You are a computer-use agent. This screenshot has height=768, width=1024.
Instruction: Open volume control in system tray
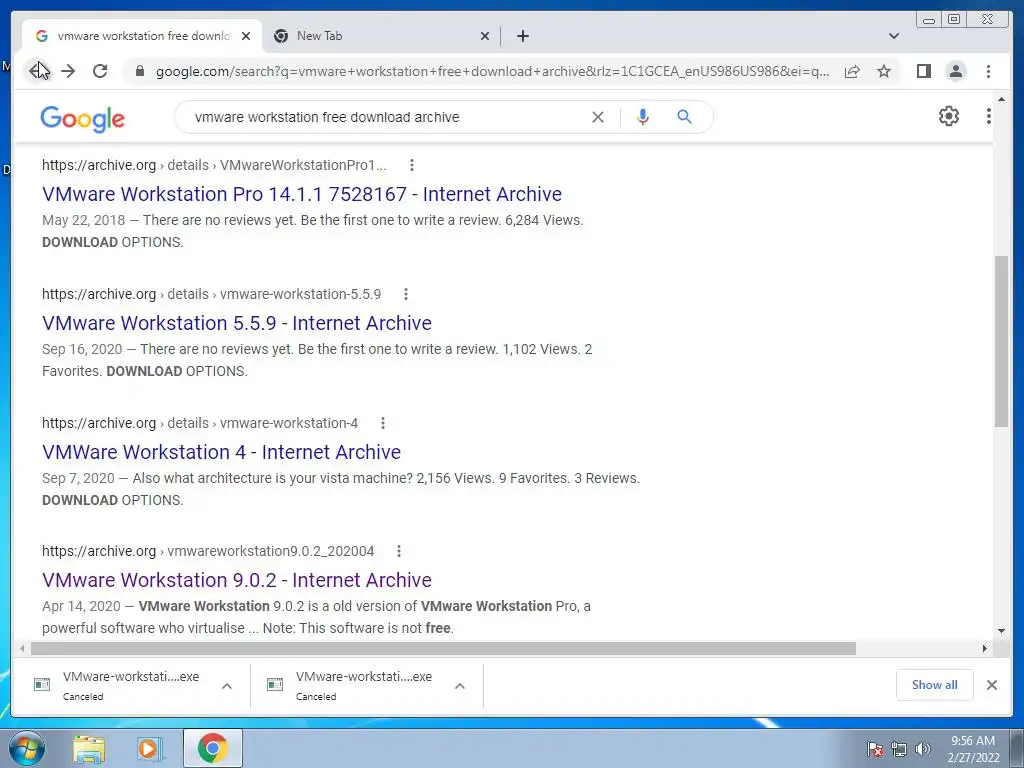pos(922,749)
